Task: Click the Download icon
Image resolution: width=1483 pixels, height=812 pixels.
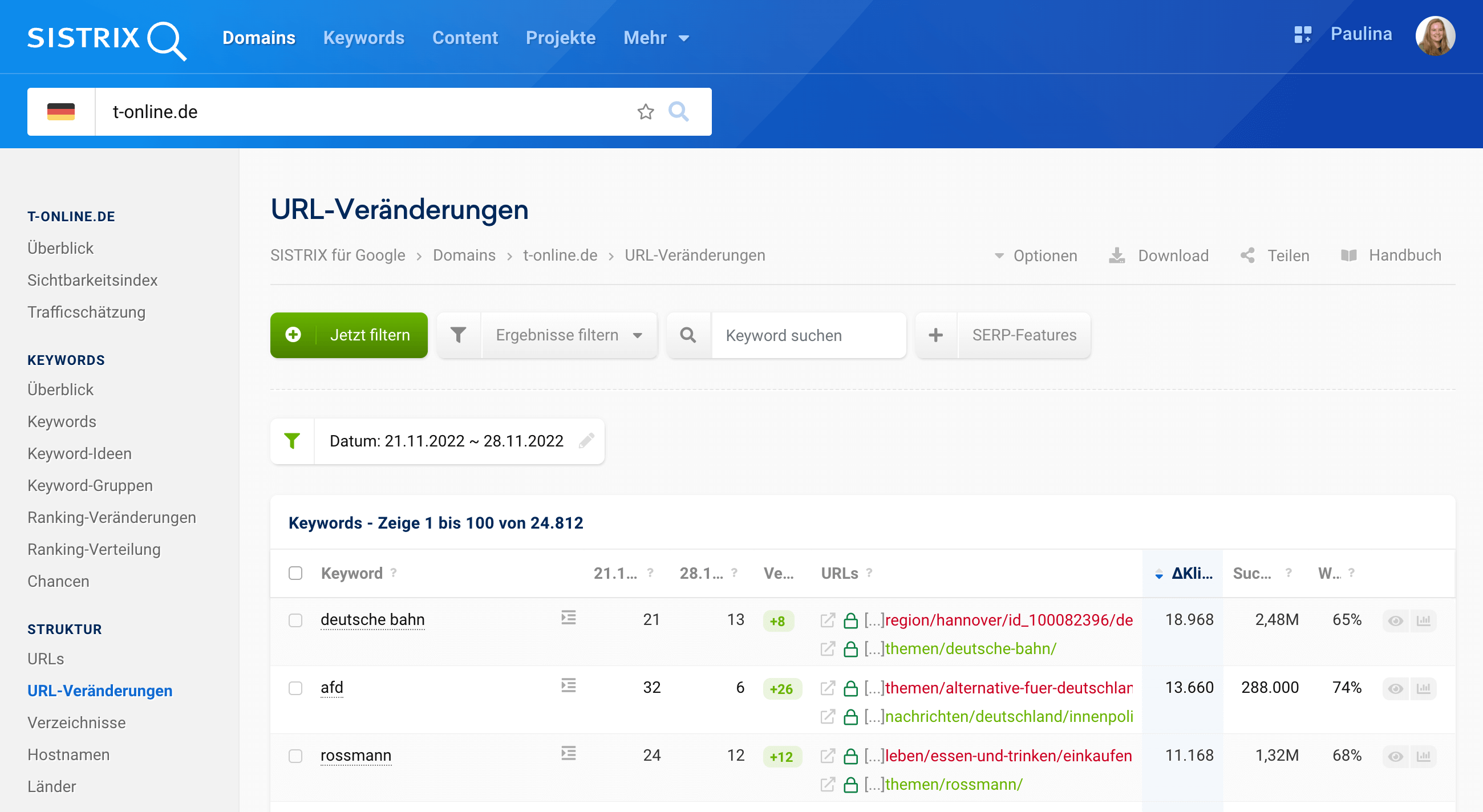Action: (1117, 255)
